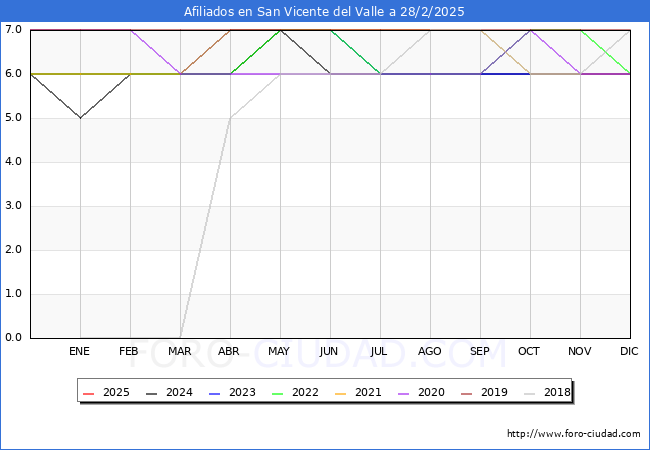The image size is (650, 450).
Task: Click the 2024 line's January low point at 5
Action: [80, 118]
